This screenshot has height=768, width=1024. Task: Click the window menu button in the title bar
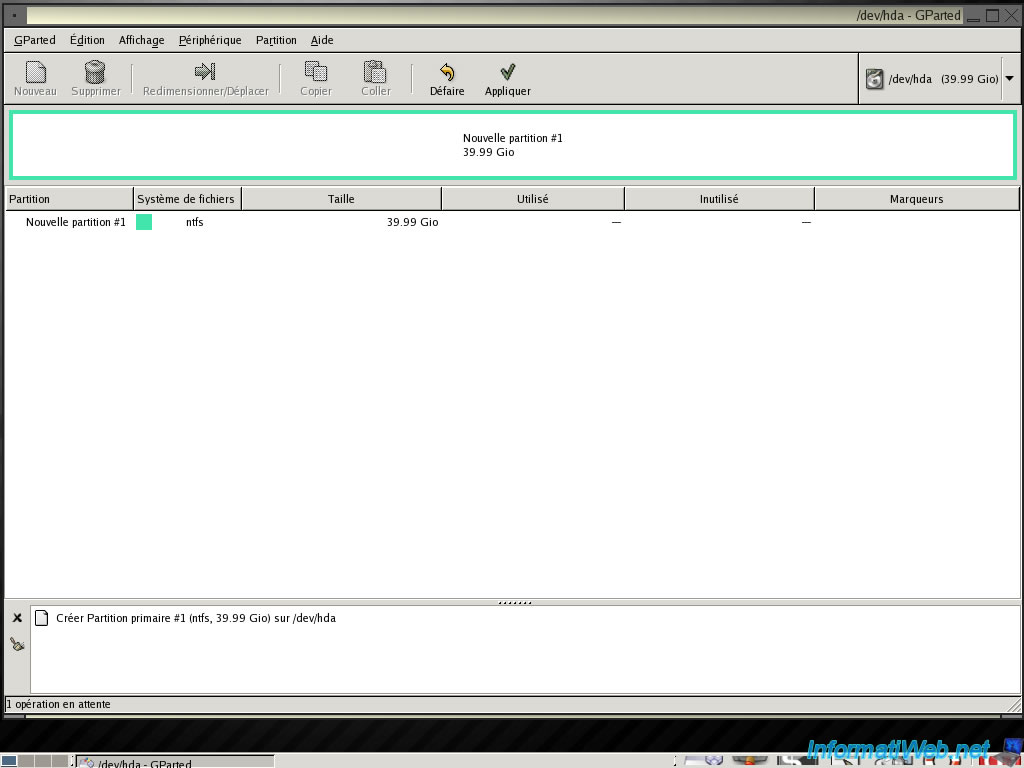point(14,15)
